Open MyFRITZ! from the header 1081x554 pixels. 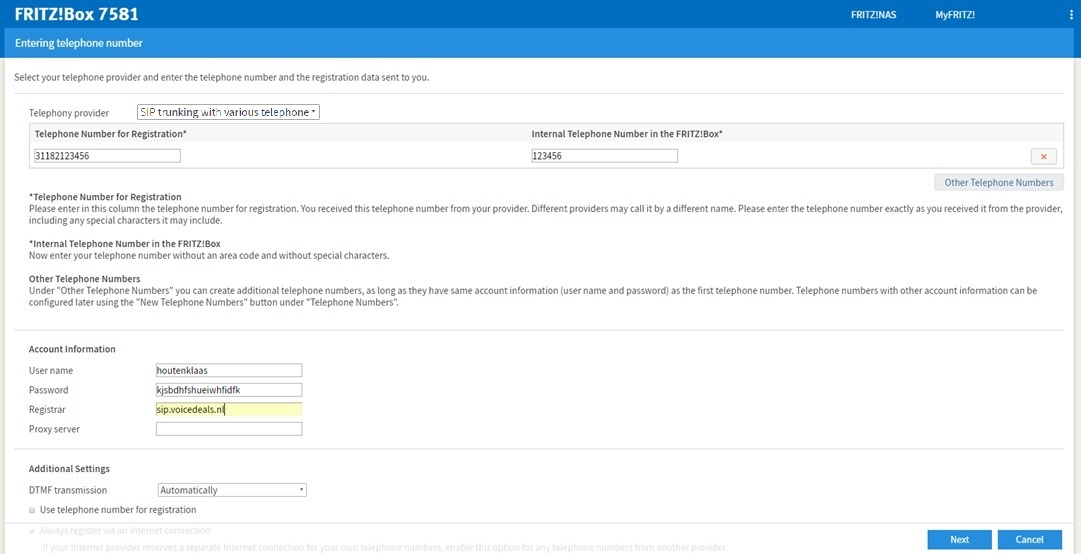point(954,15)
